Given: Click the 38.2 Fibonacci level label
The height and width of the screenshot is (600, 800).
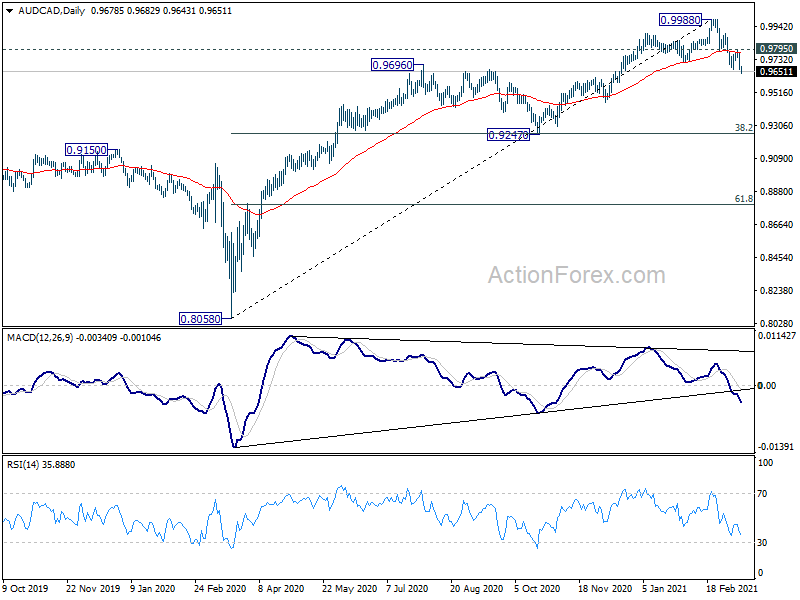Looking at the screenshot, I should pos(743,128).
